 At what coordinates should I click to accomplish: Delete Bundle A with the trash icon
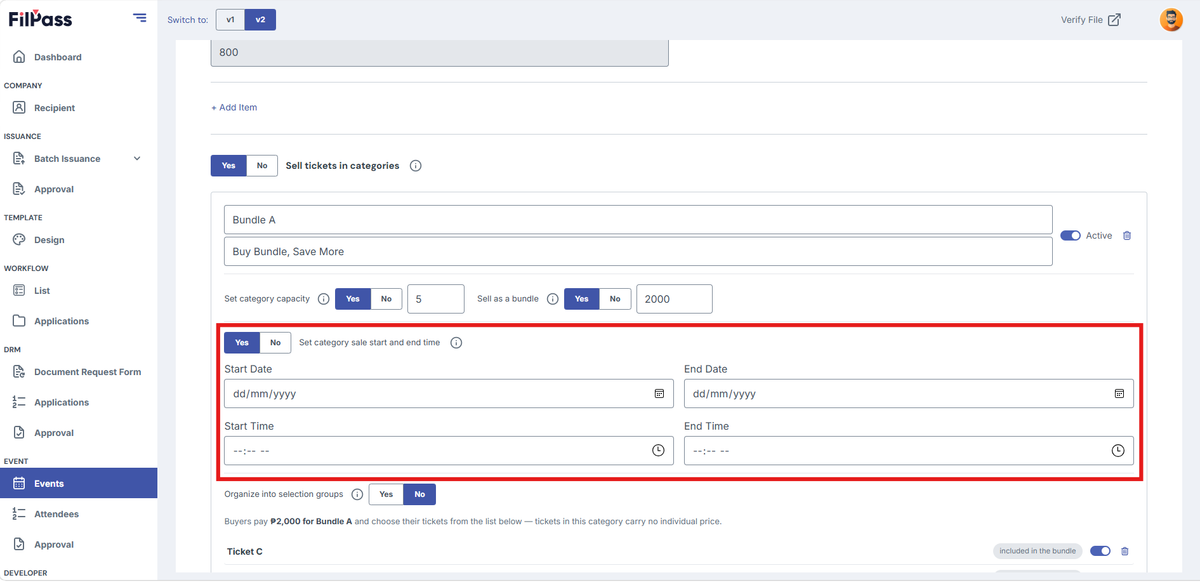[1127, 236]
